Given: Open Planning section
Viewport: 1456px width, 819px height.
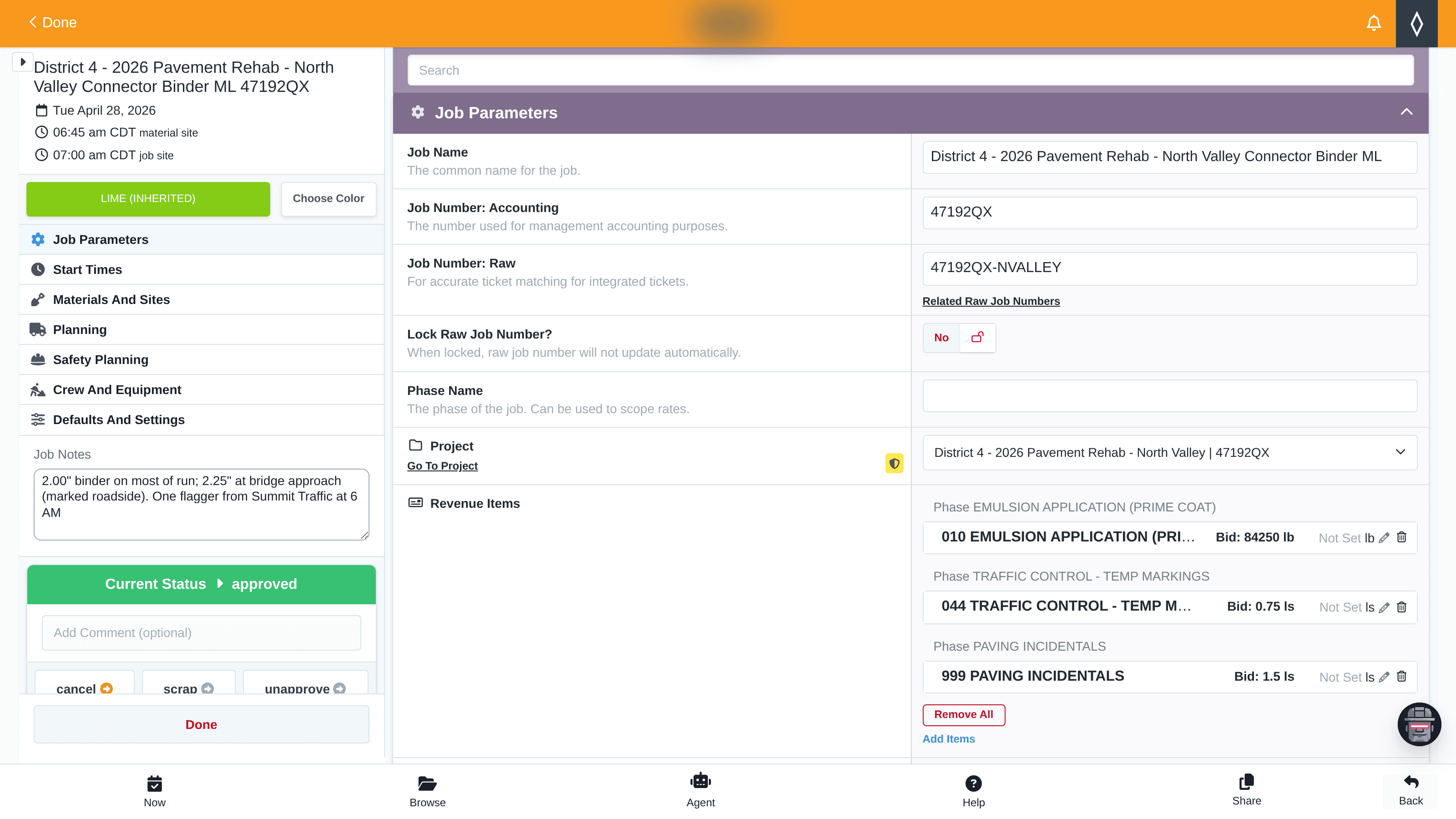Looking at the screenshot, I should [201, 329].
